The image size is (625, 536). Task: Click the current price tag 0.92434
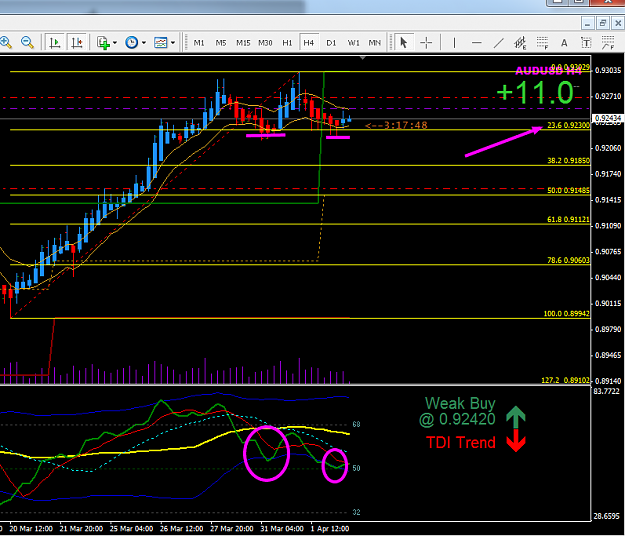click(608, 118)
